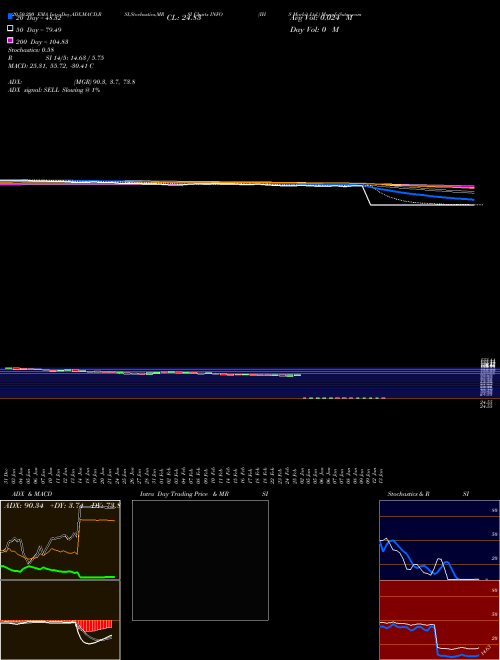The image size is (500, 660).
Task: Select the '20 Day = 48.32' legend text
Action: click(38, 18)
